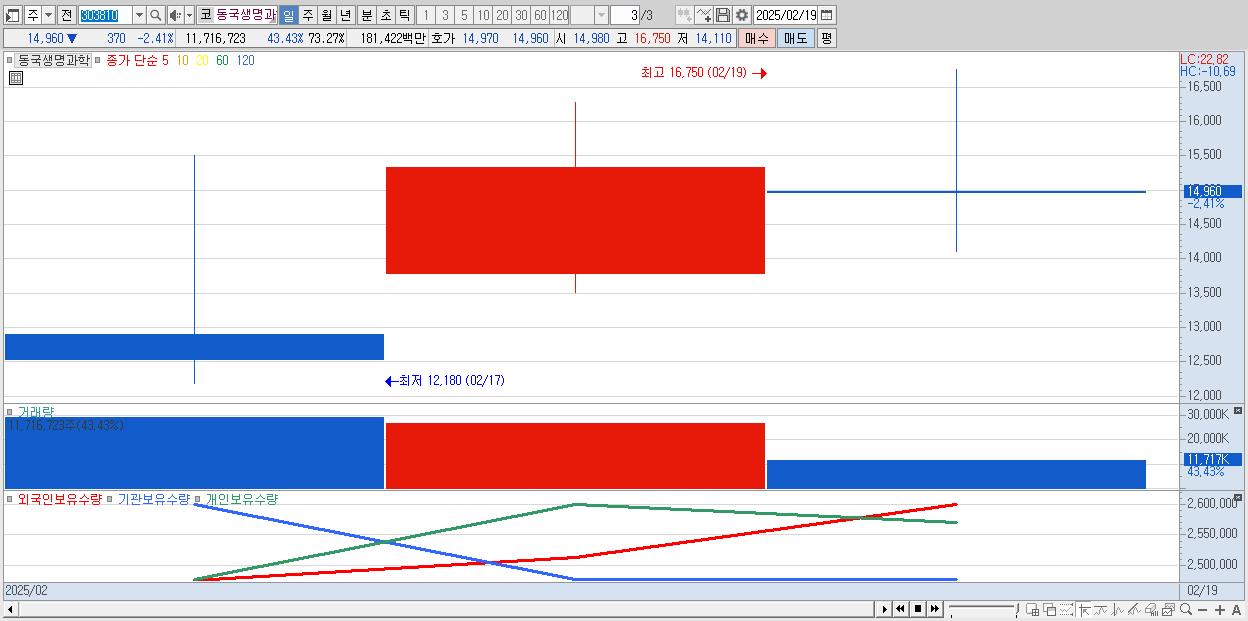Open the sound options dropdown arrow

[x=189, y=15]
